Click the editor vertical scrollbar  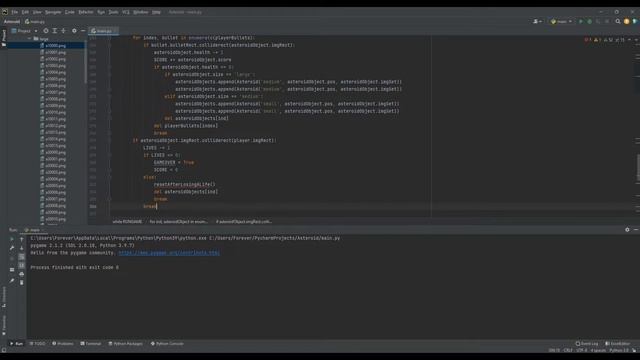(638, 167)
